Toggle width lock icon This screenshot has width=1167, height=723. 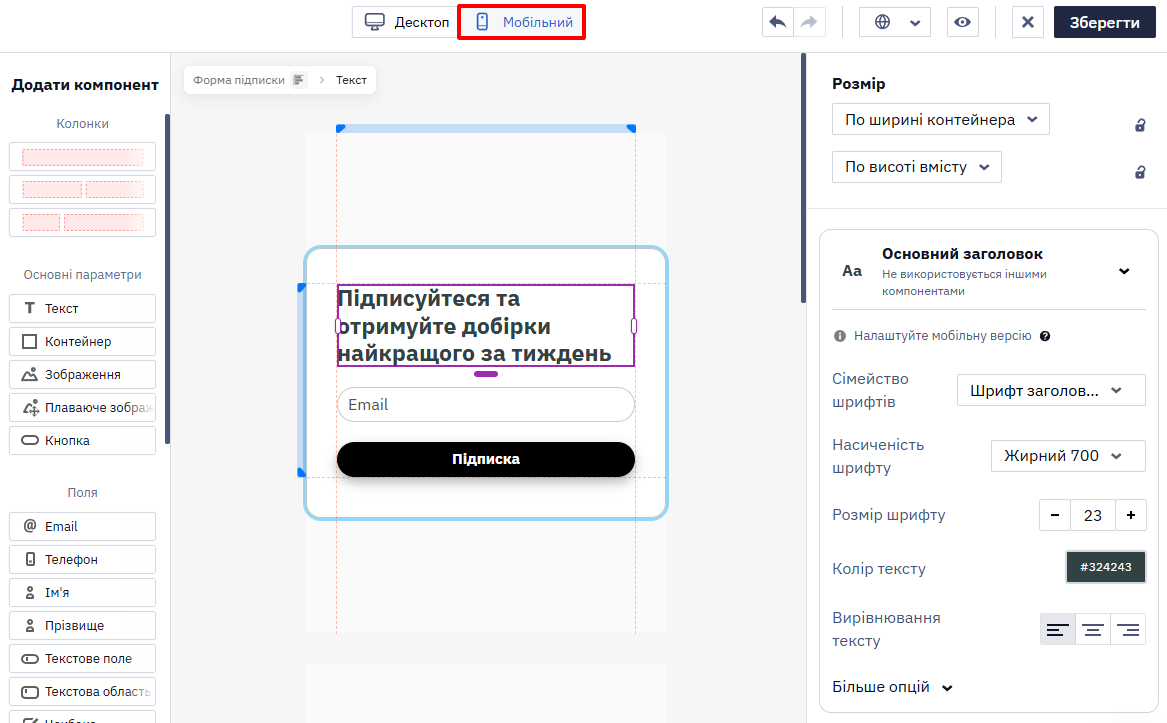click(1139, 125)
